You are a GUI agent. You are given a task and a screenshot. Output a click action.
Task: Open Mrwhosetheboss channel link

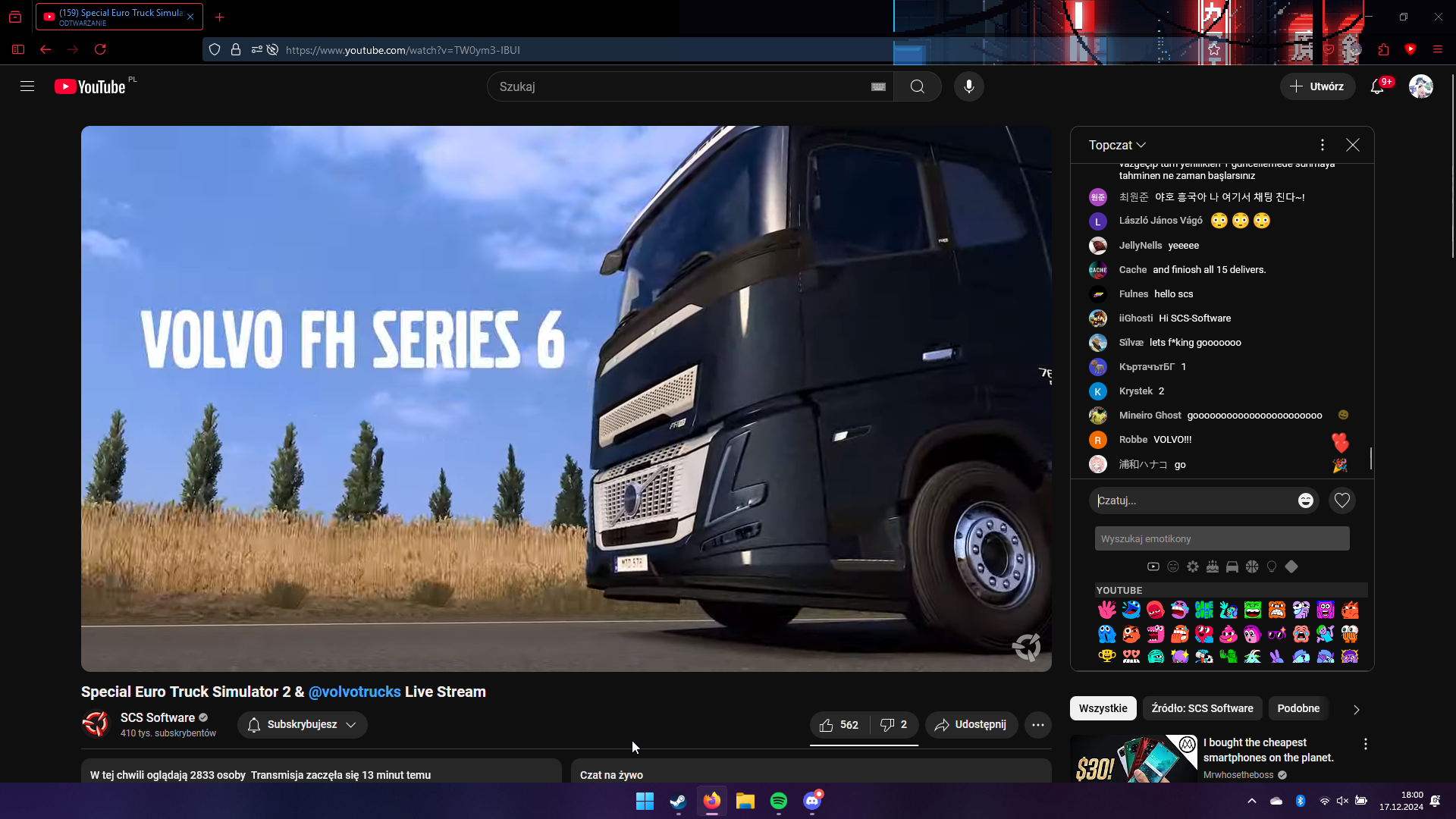(x=1238, y=774)
